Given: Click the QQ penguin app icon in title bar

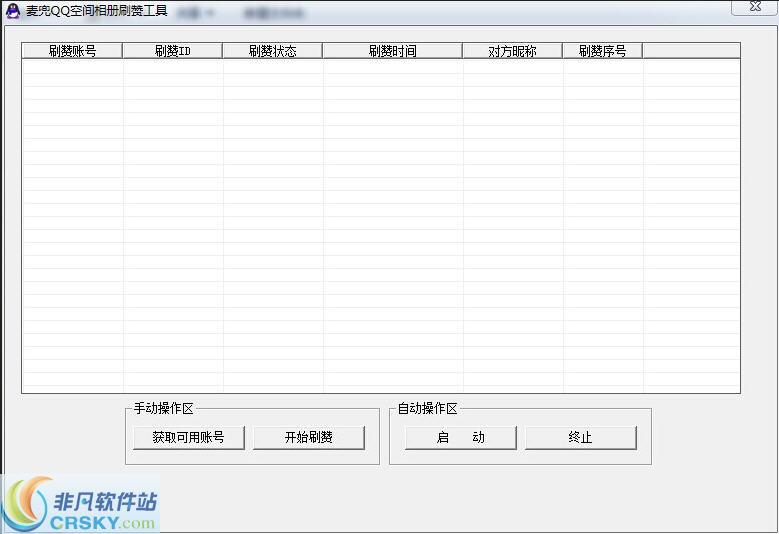Looking at the screenshot, I should (x=13, y=10).
